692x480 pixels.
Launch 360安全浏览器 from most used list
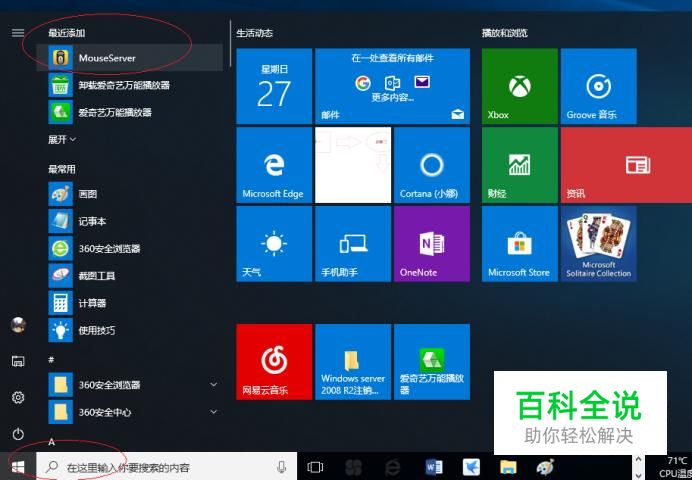[130, 249]
